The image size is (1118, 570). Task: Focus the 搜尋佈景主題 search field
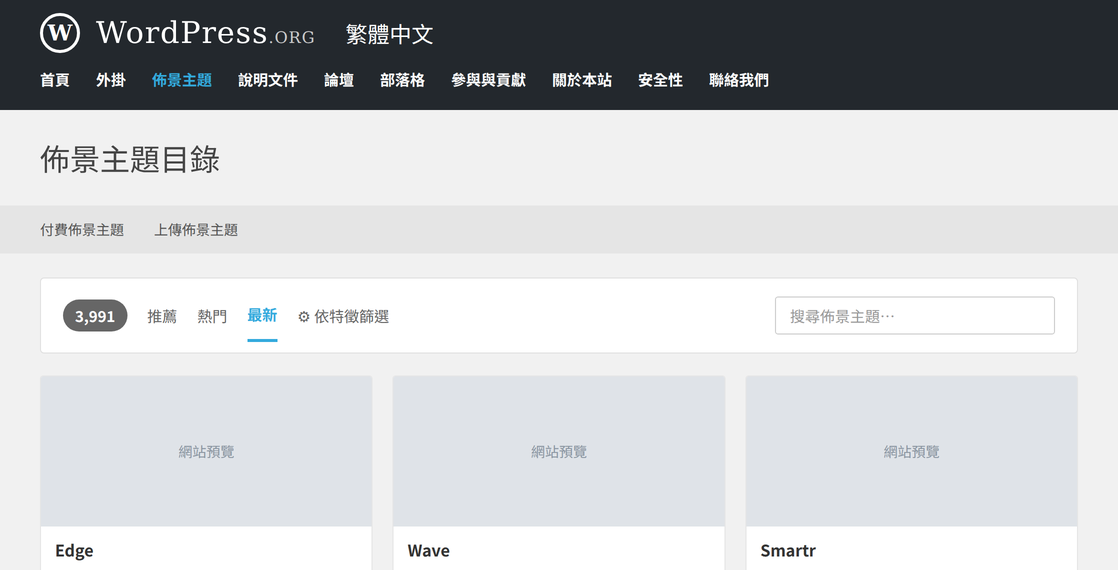coord(915,315)
